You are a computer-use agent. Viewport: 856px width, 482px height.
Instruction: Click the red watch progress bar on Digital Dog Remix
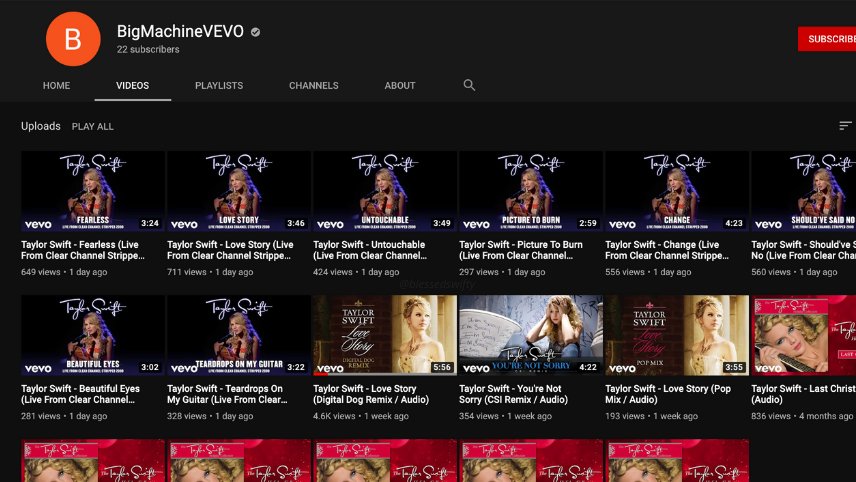(x=320, y=374)
